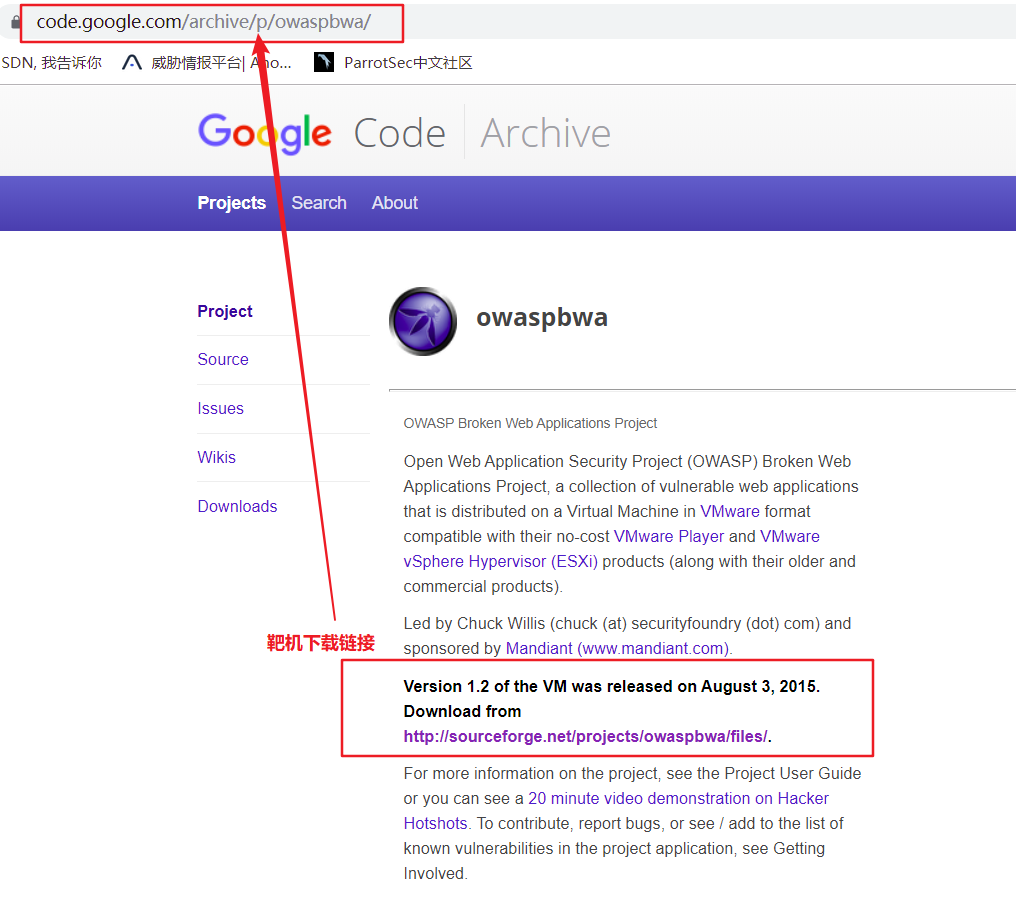The width and height of the screenshot is (1016, 905).
Task: Click the lock icon in address bar
Action: click(x=16, y=22)
